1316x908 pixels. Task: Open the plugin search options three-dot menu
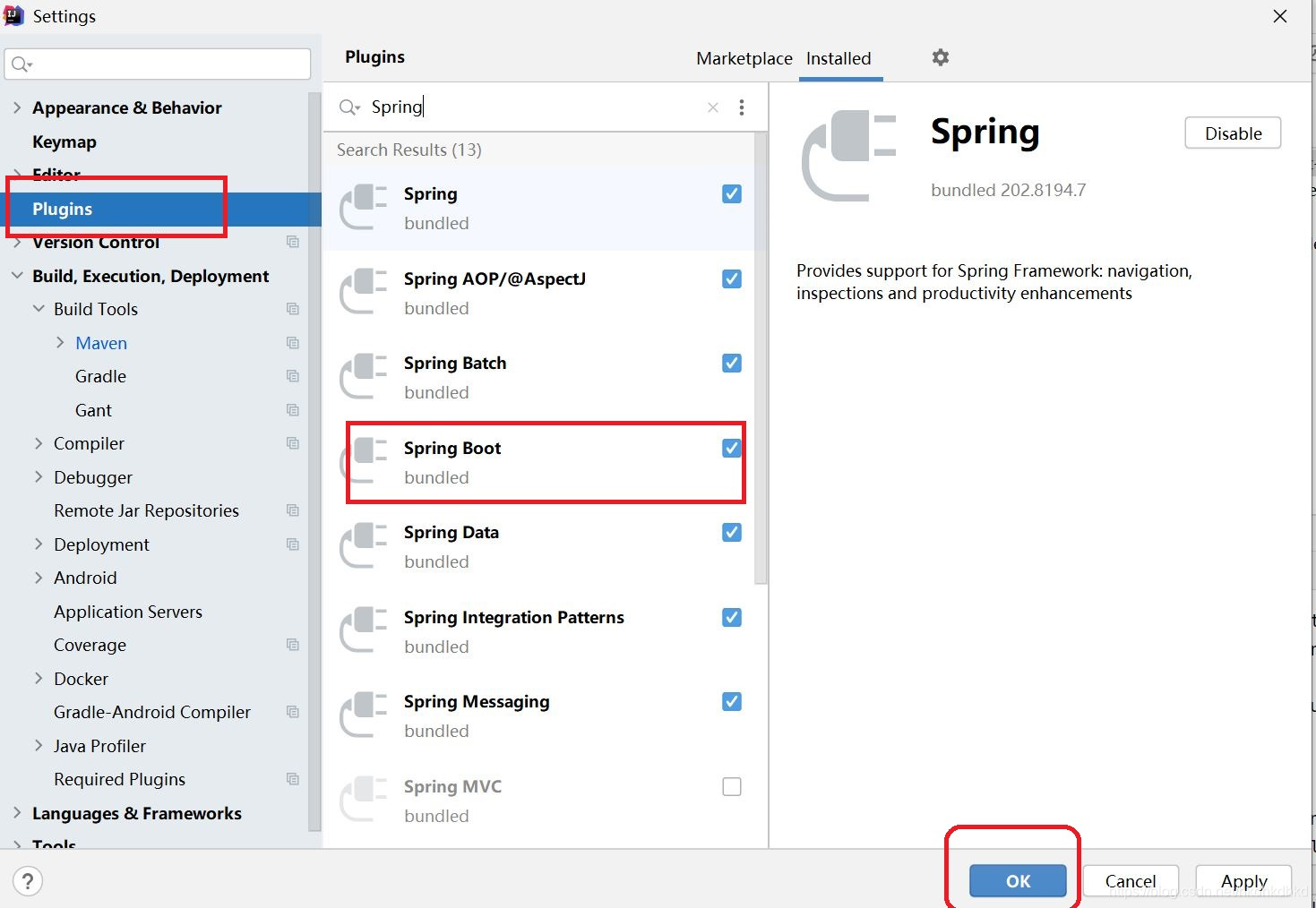pyautogui.click(x=742, y=107)
